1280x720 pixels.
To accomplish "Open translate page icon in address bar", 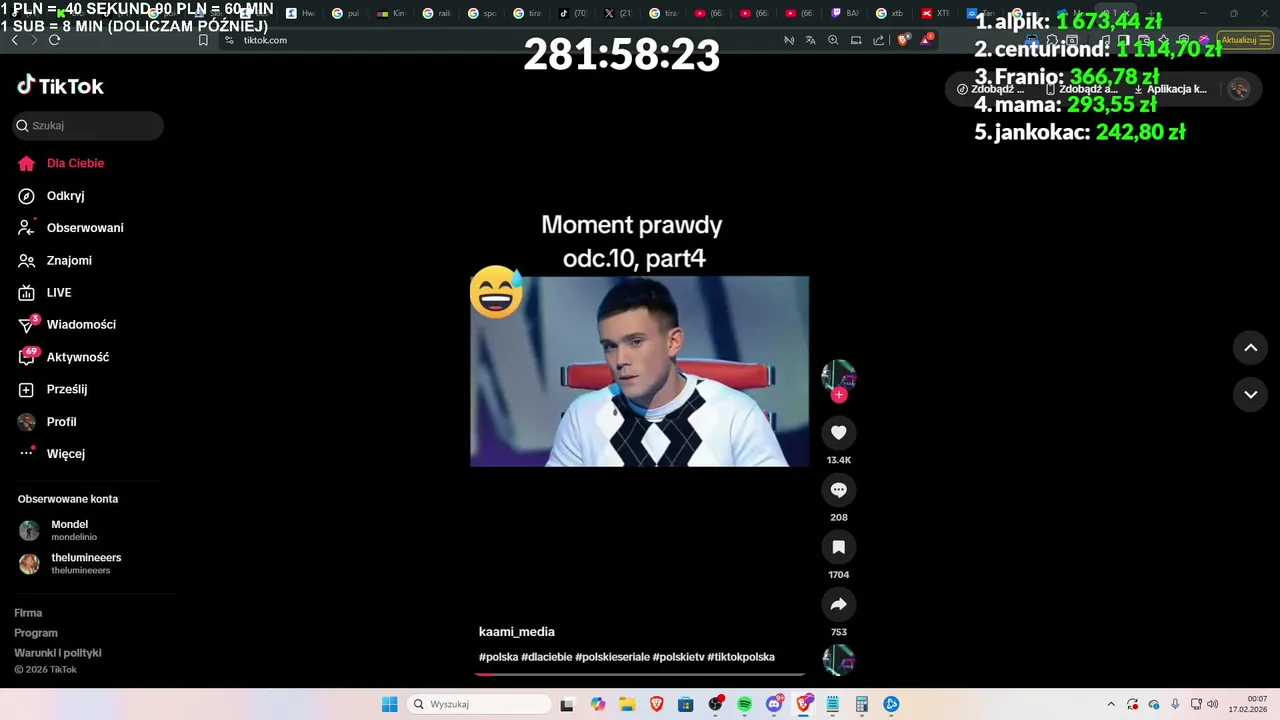I will point(810,40).
